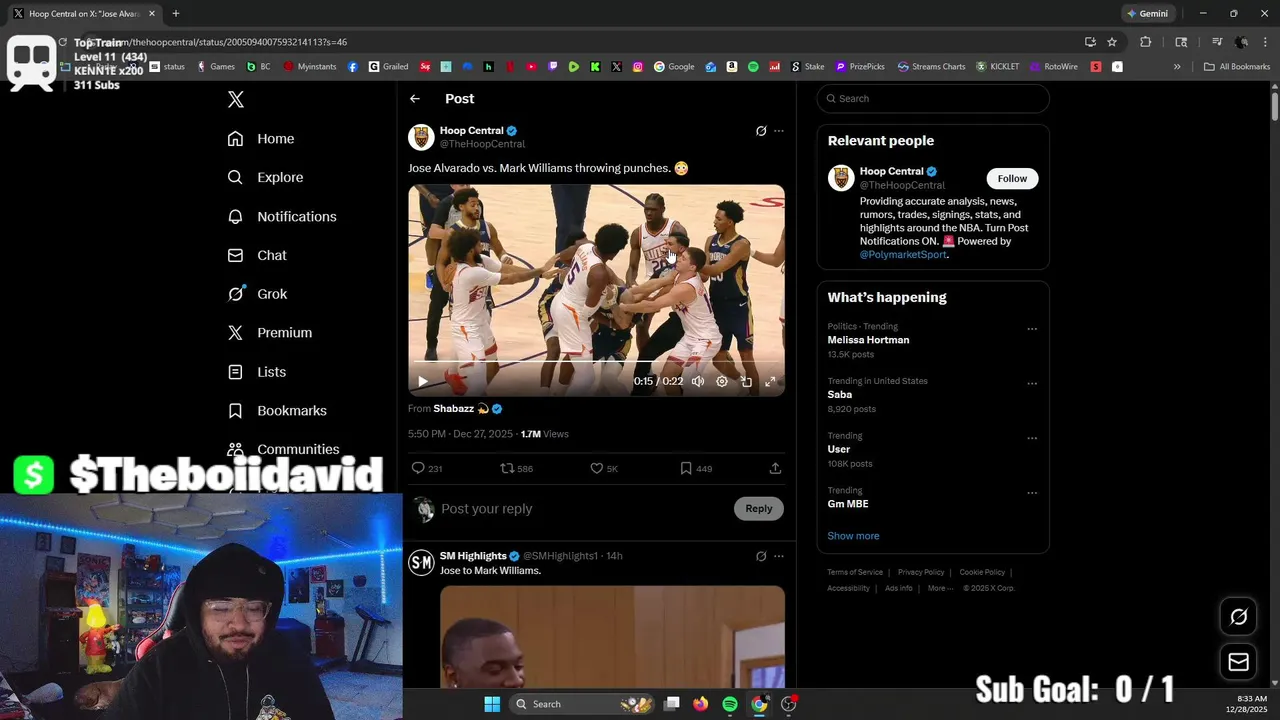Expand bookmarks overflow chevron
The width and height of the screenshot is (1280, 720).
[x=1177, y=67]
